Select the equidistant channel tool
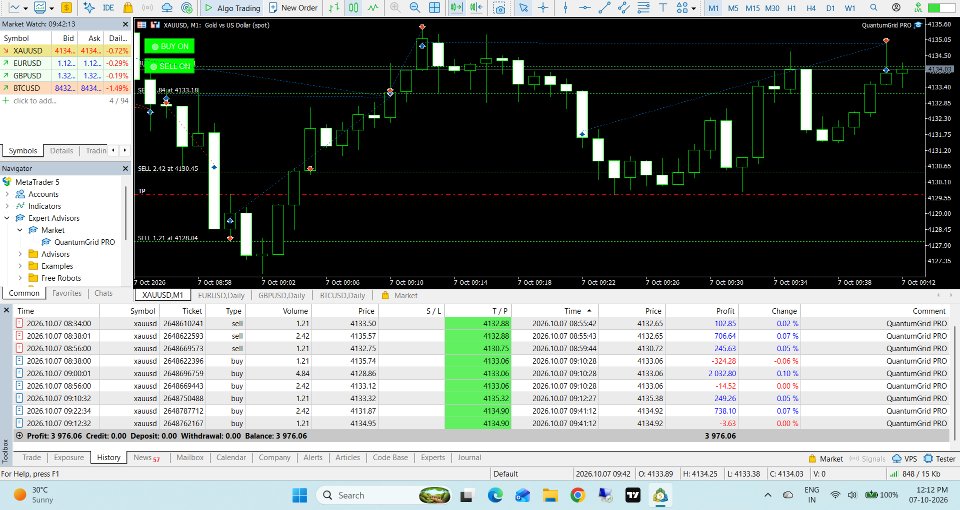 click(624, 7)
